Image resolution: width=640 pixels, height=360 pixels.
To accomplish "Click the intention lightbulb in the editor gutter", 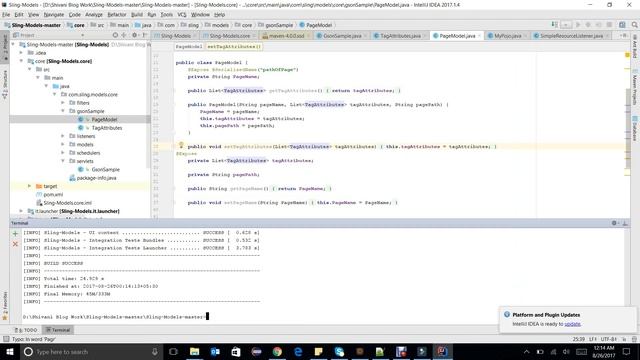I will pos(181,145).
